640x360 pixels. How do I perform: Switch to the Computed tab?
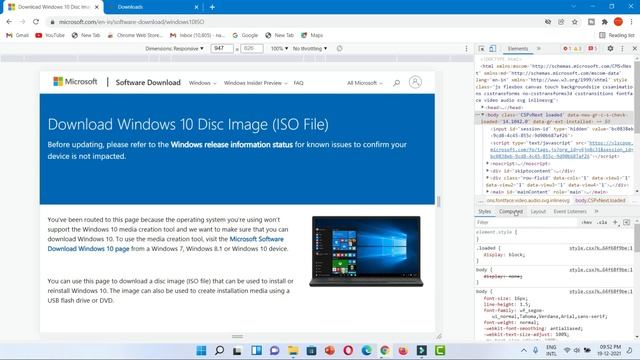[511, 211]
